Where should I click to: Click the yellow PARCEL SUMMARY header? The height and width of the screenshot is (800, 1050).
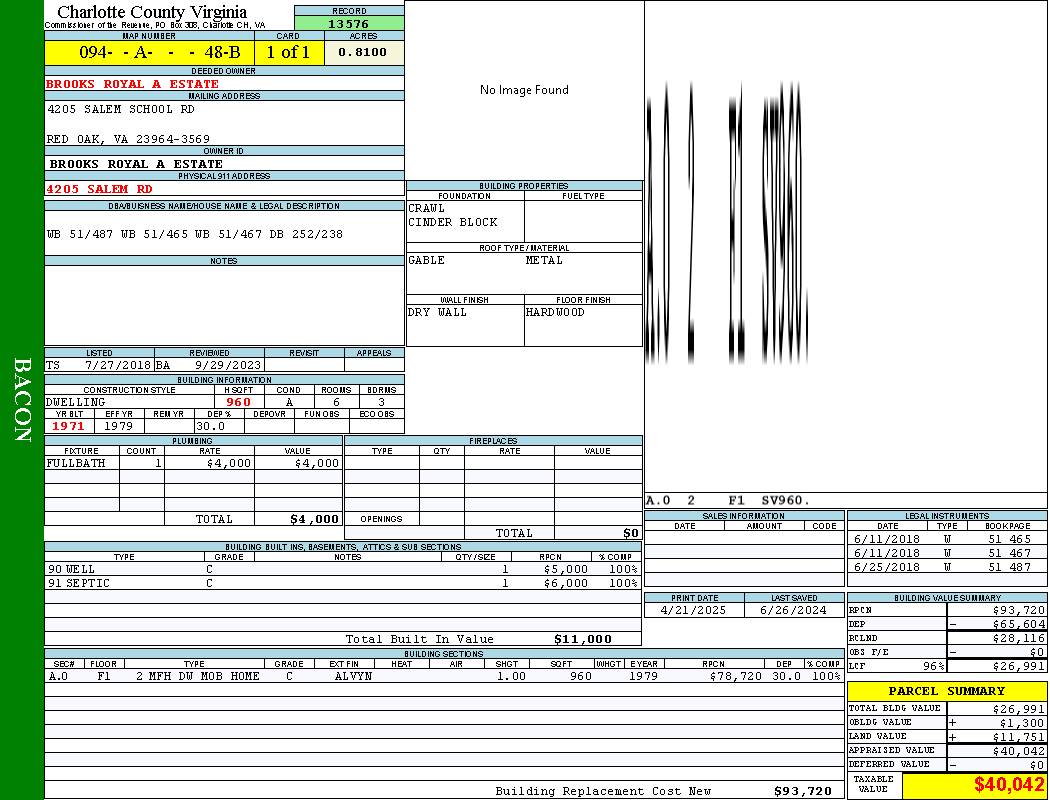pos(946,691)
